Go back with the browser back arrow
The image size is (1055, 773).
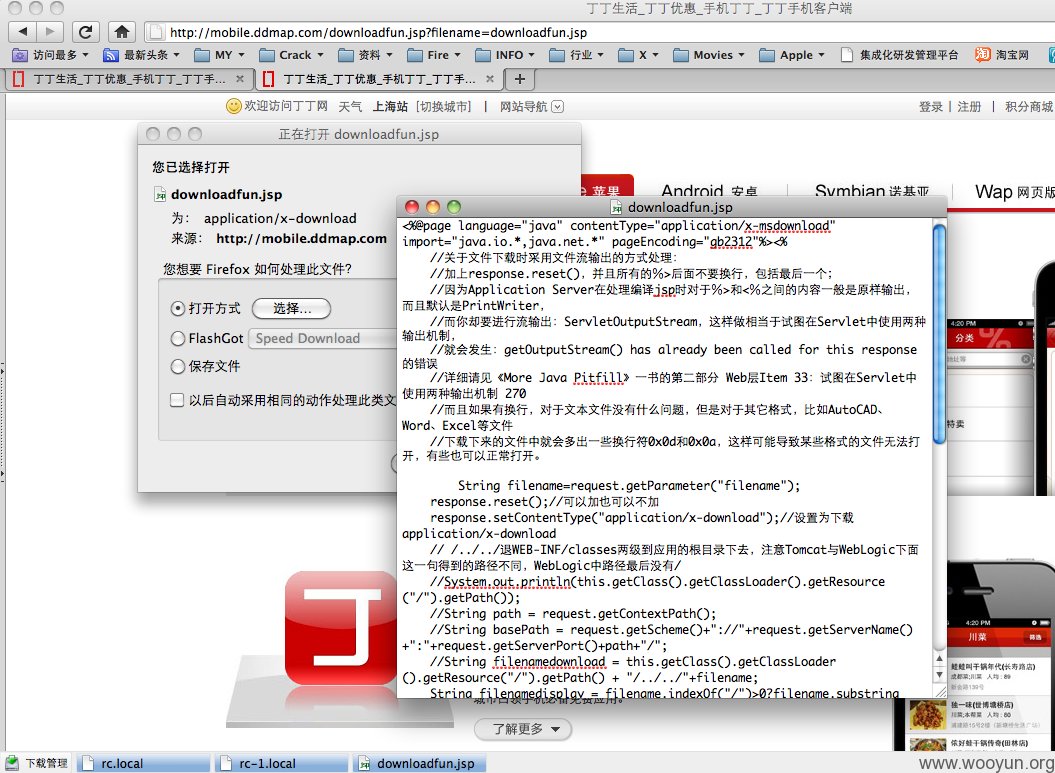coord(22,31)
